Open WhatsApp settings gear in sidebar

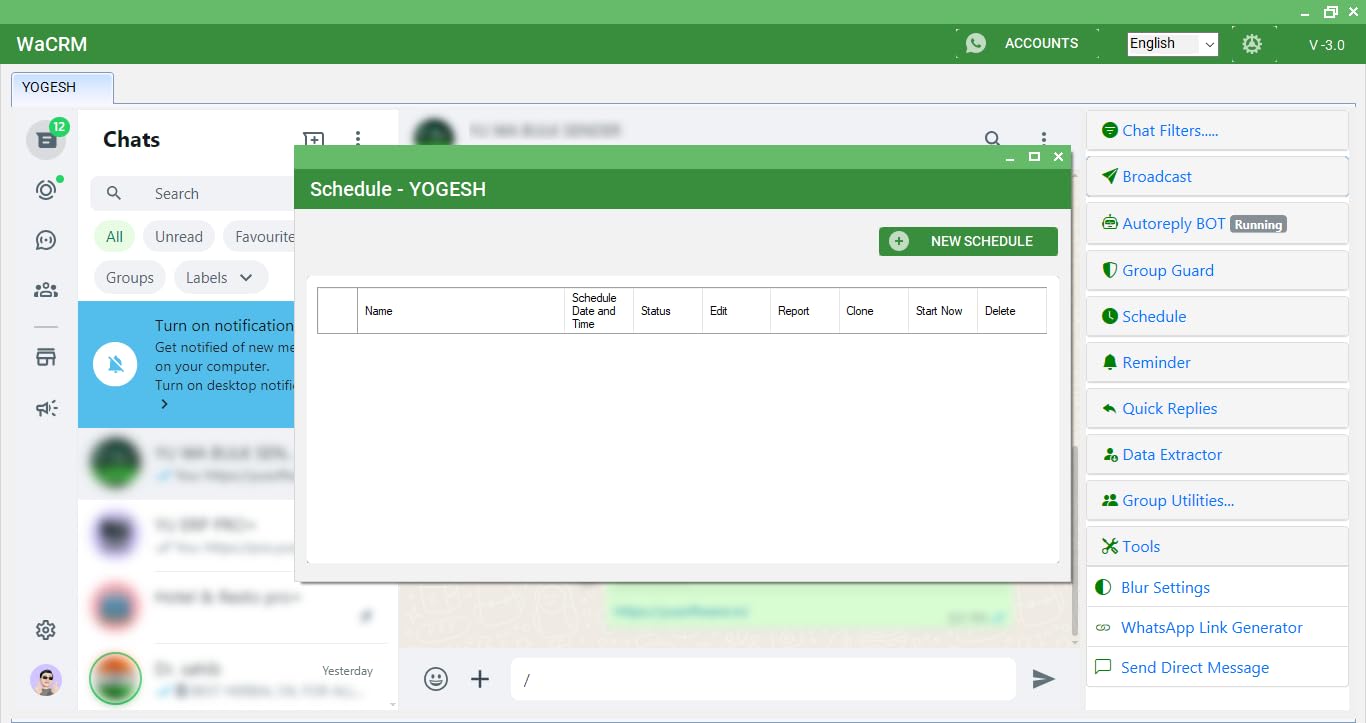coord(46,630)
